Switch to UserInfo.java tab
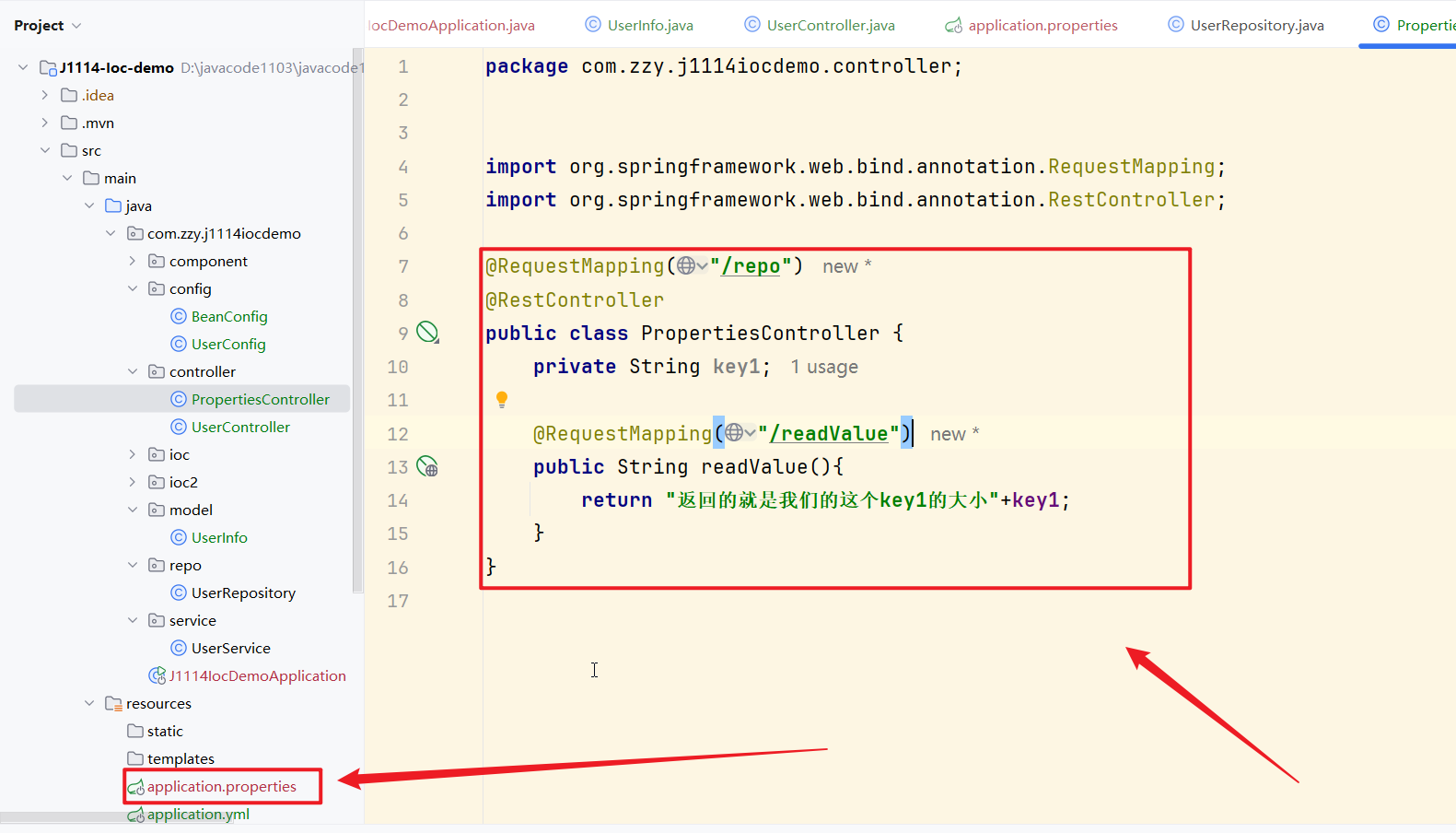The width and height of the screenshot is (1456, 833). (650, 25)
